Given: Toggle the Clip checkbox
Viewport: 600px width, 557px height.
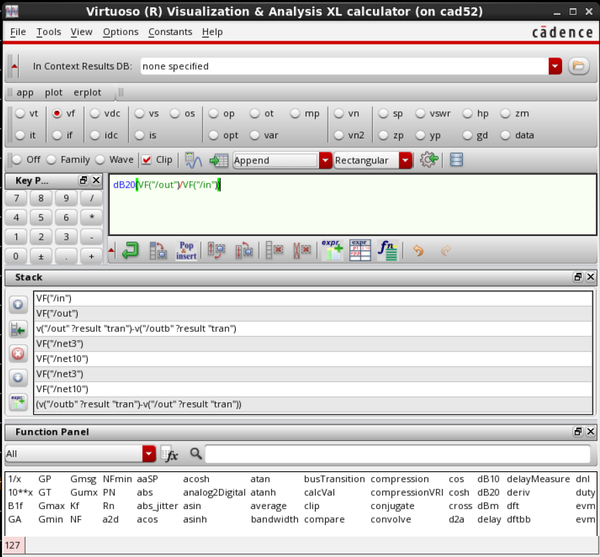Looking at the screenshot, I should 147,160.
